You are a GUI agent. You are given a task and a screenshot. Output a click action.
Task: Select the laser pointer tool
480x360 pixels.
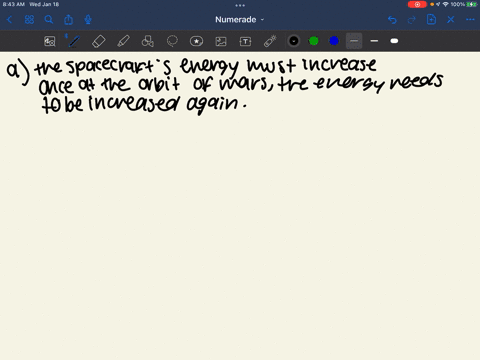tap(270, 41)
